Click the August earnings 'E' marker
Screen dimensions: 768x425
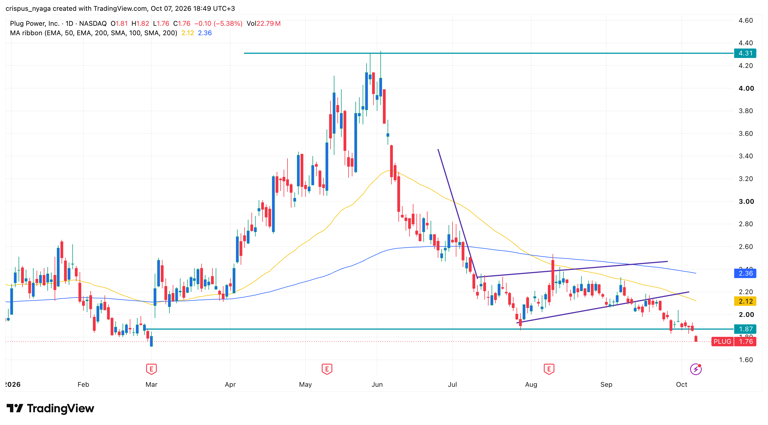(x=549, y=369)
